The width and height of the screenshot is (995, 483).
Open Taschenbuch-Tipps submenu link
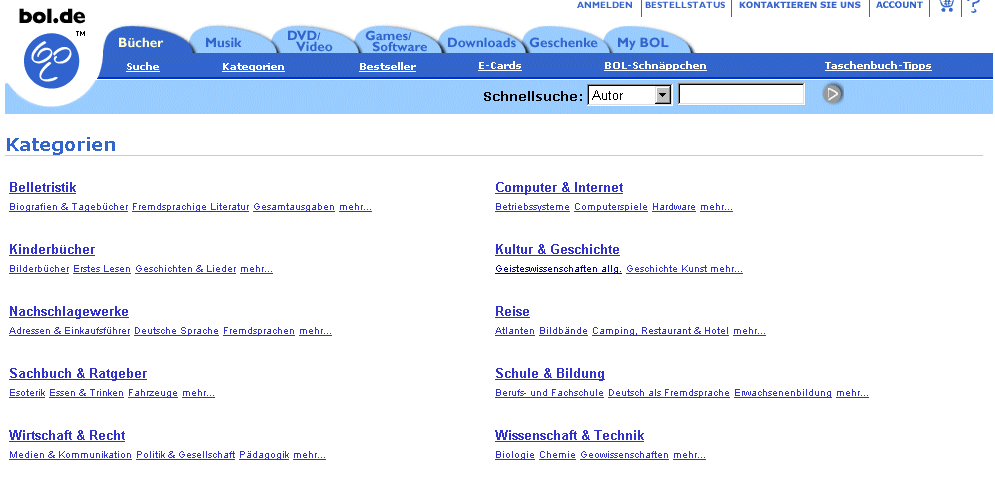click(x=878, y=65)
